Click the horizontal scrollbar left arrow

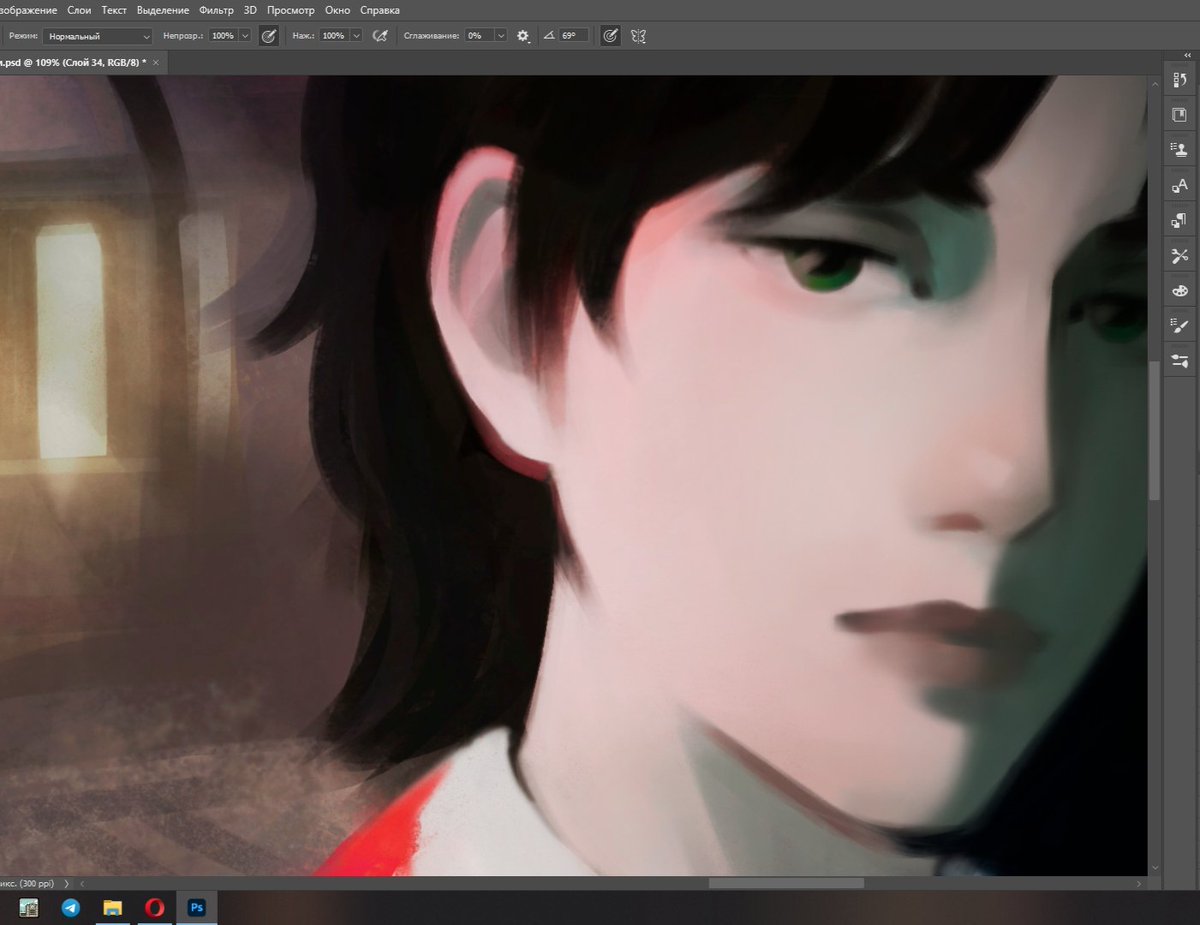coord(83,884)
